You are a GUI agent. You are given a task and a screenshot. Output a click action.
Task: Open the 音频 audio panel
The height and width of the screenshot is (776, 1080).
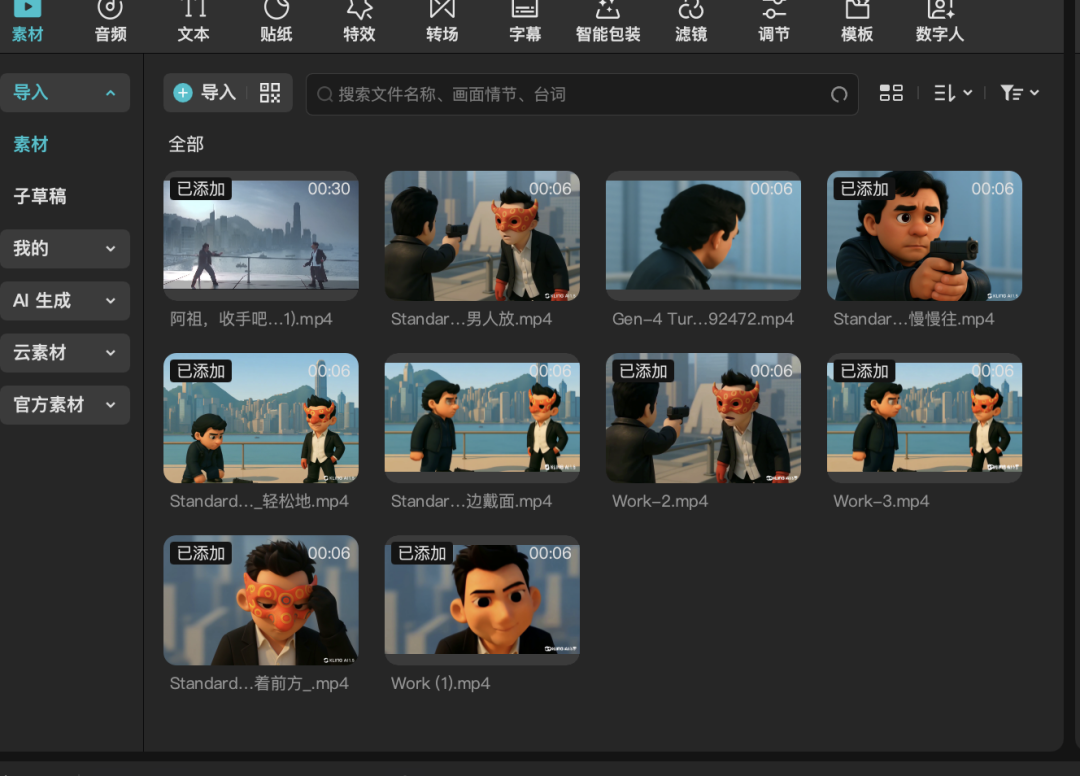110,22
